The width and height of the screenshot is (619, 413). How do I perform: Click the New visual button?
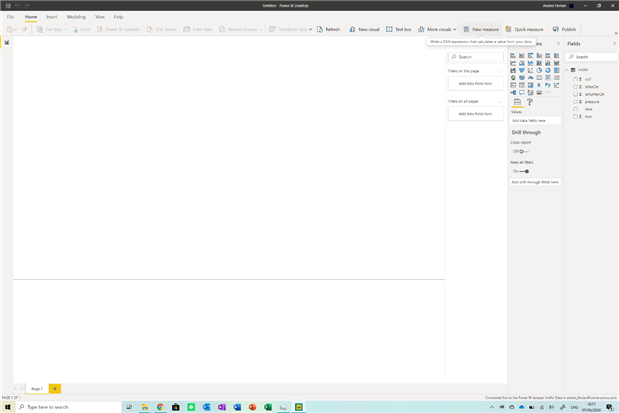pyautogui.click(x=364, y=29)
